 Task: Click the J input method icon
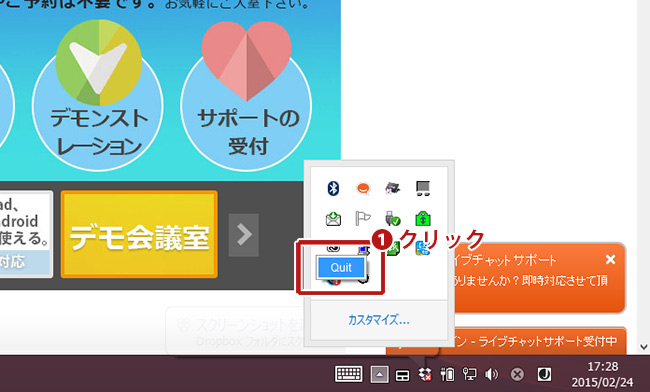click(544, 375)
